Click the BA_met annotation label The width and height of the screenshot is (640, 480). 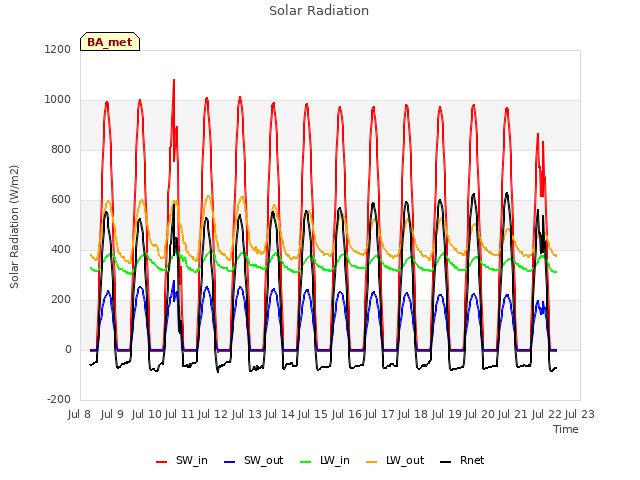pyautogui.click(x=110, y=42)
